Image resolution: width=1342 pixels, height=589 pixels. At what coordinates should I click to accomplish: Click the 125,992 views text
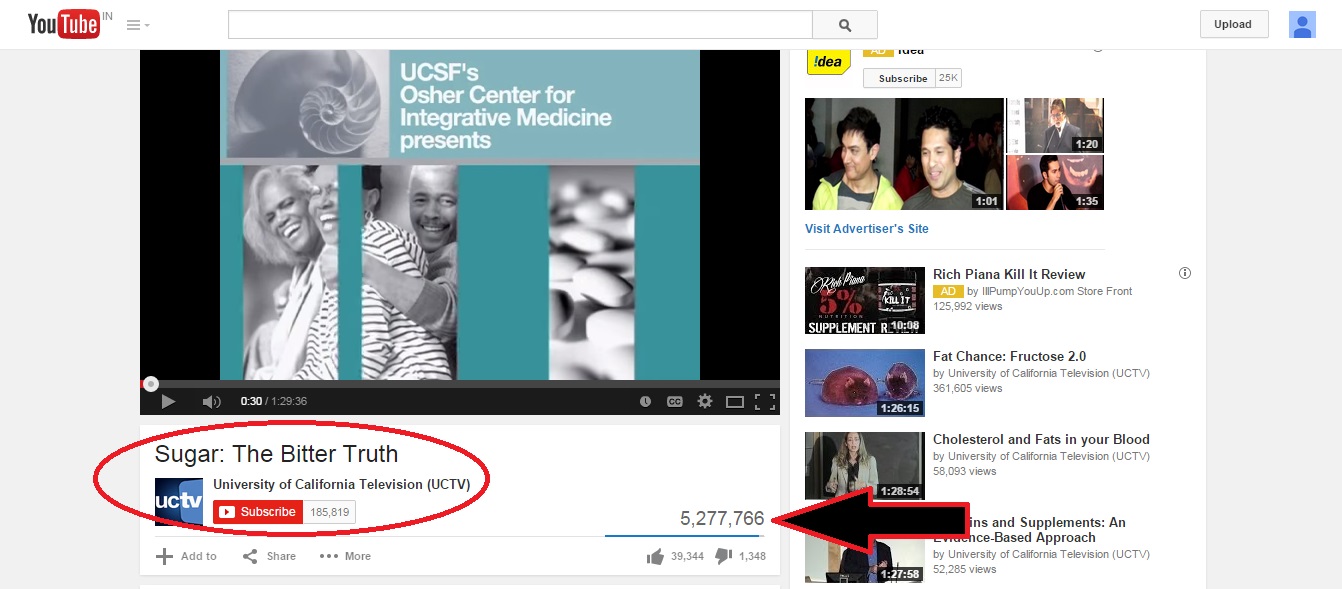[967, 306]
